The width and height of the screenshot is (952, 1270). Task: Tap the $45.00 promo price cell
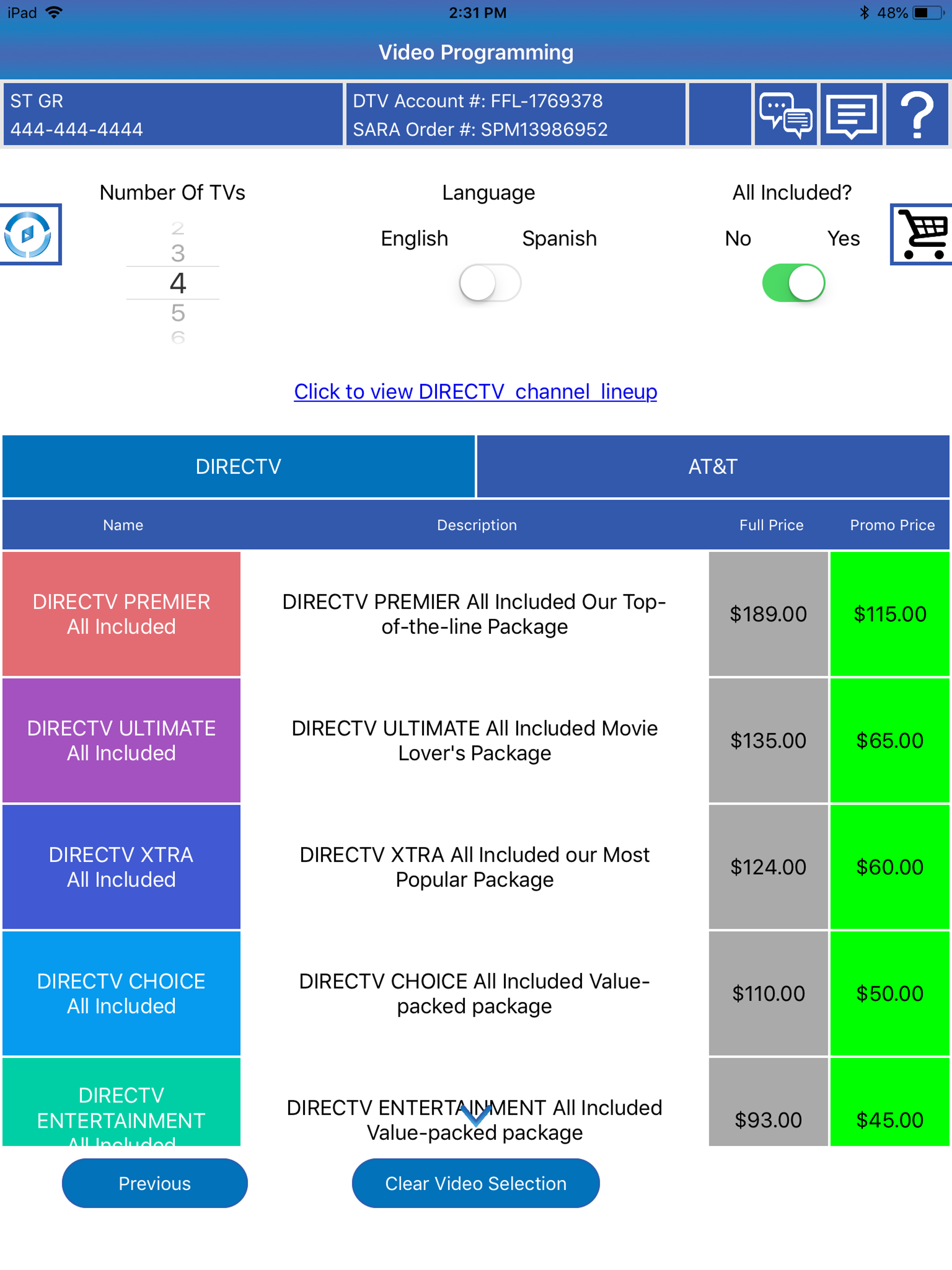889,1102
